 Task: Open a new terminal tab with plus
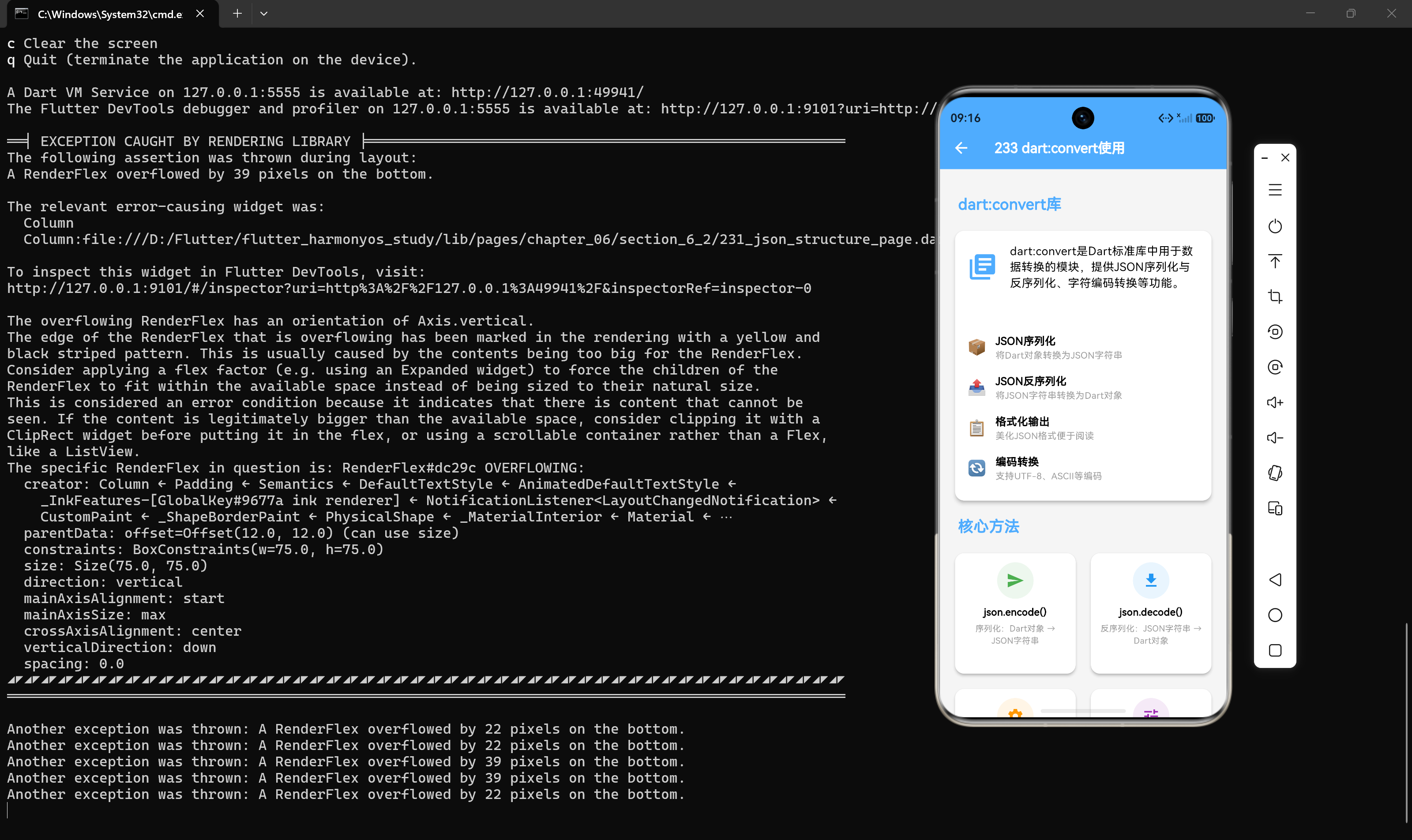coord(237,14)
